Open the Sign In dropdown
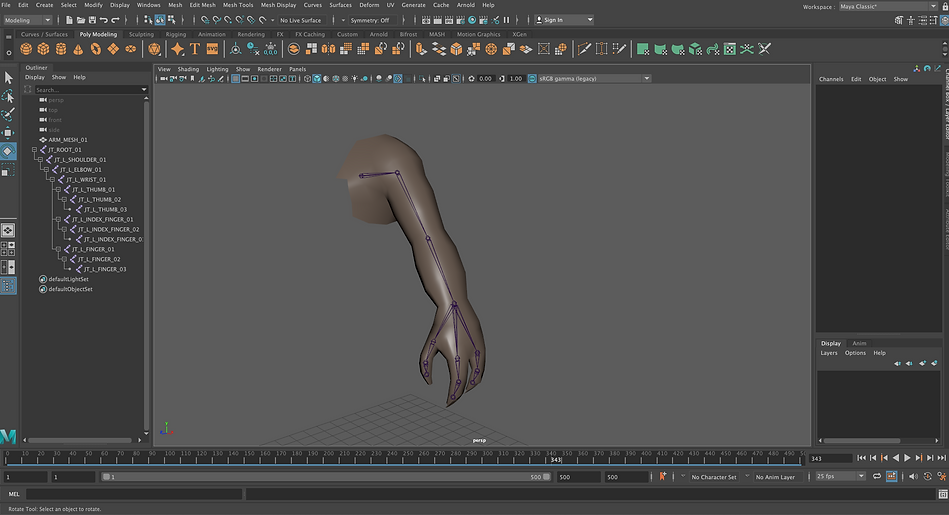Viewport: 949px width, 515px height. click(564, 20)
